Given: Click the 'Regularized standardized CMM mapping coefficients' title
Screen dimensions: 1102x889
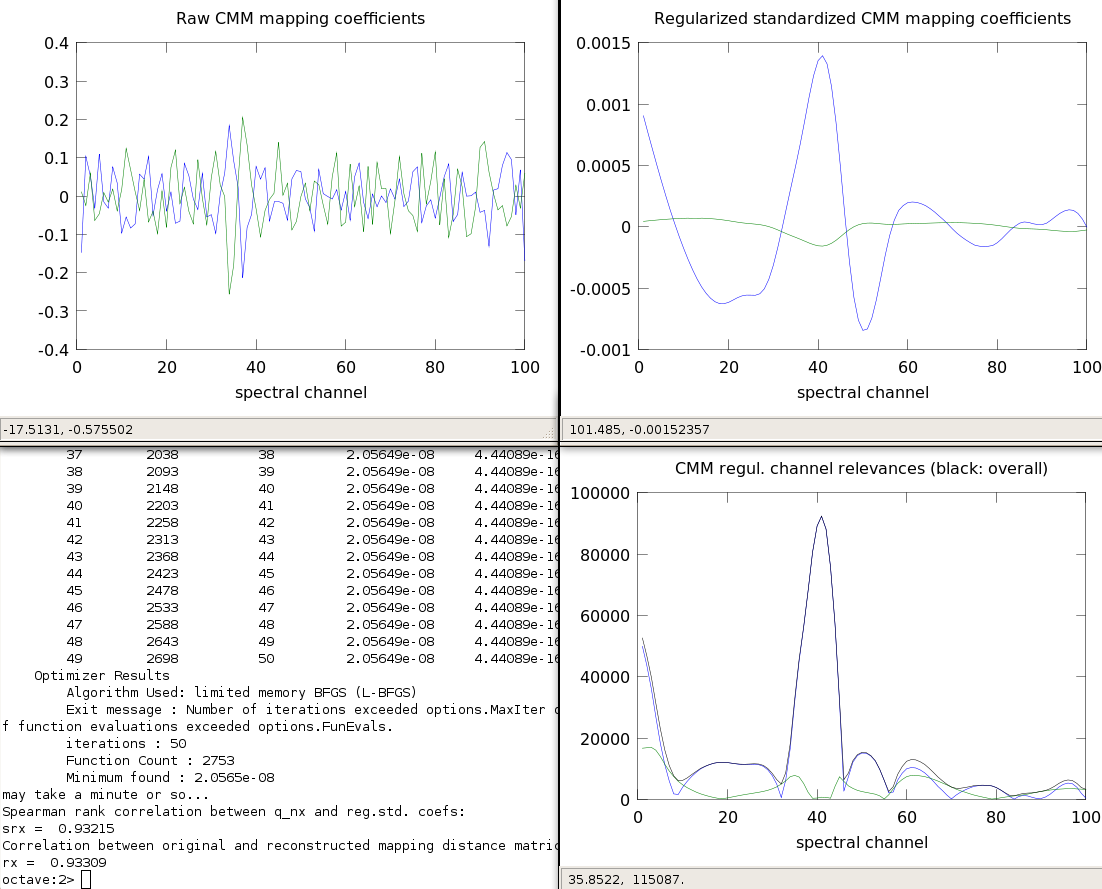Looking at the screenshot, I should click(862, 18).
